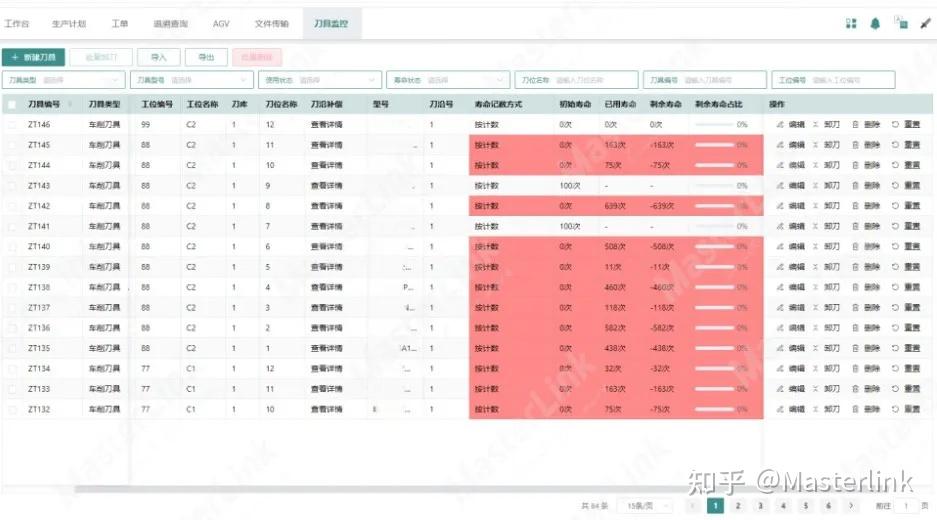Switch to the 生产计划 tab
937x520 pixels.
pyautogui.click(x=69, y=24)
